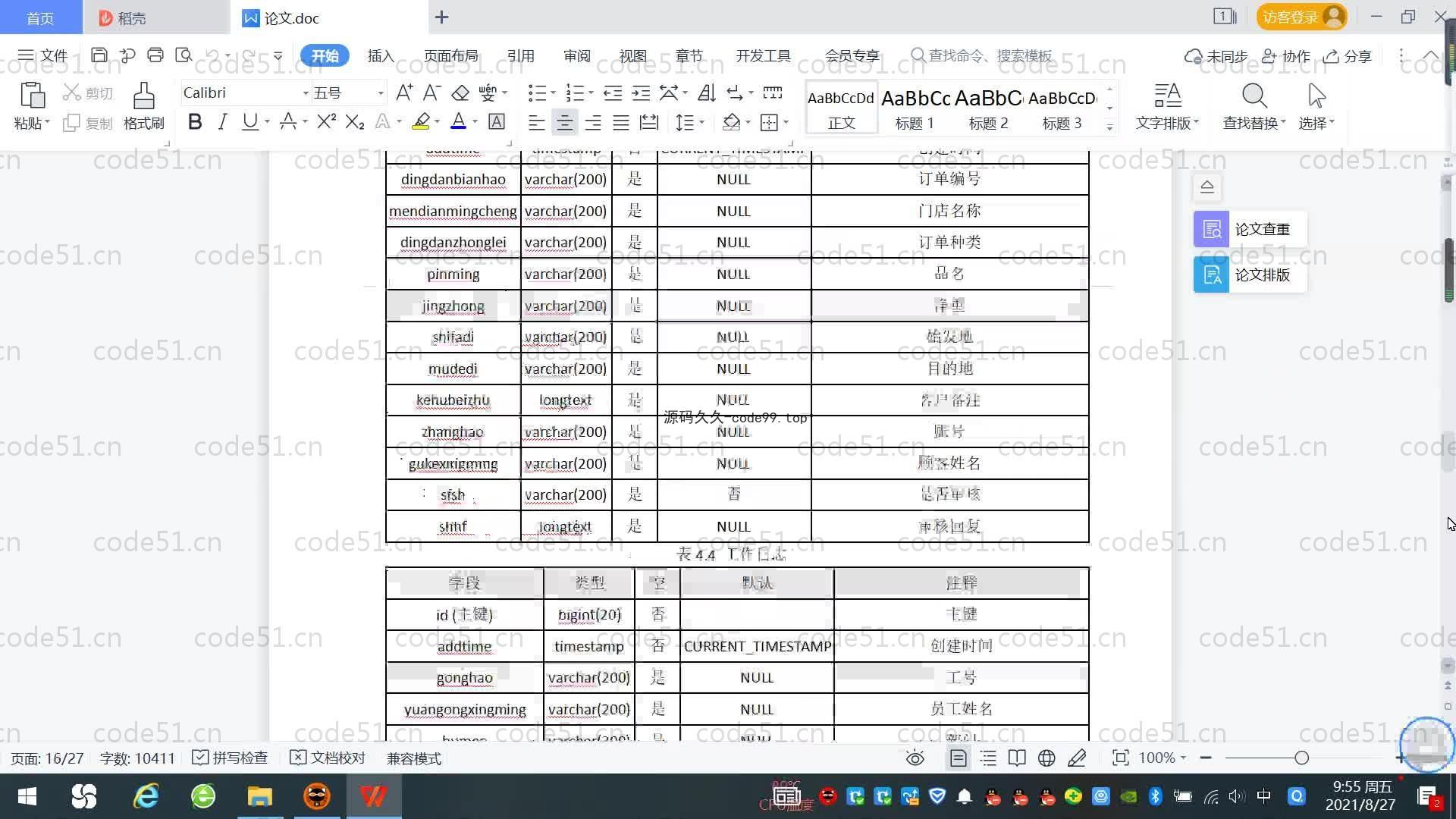Toggle center alignment
Viewport: 1456px width, 819px height.
click(x=564, y=122)
